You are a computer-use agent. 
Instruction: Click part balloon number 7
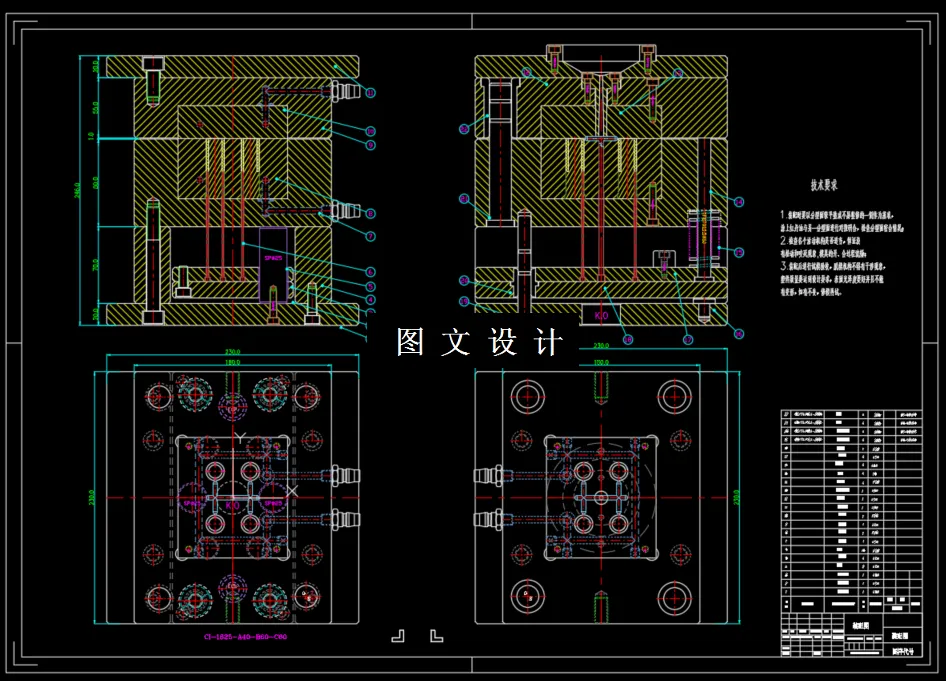click(x=370, y=236)
